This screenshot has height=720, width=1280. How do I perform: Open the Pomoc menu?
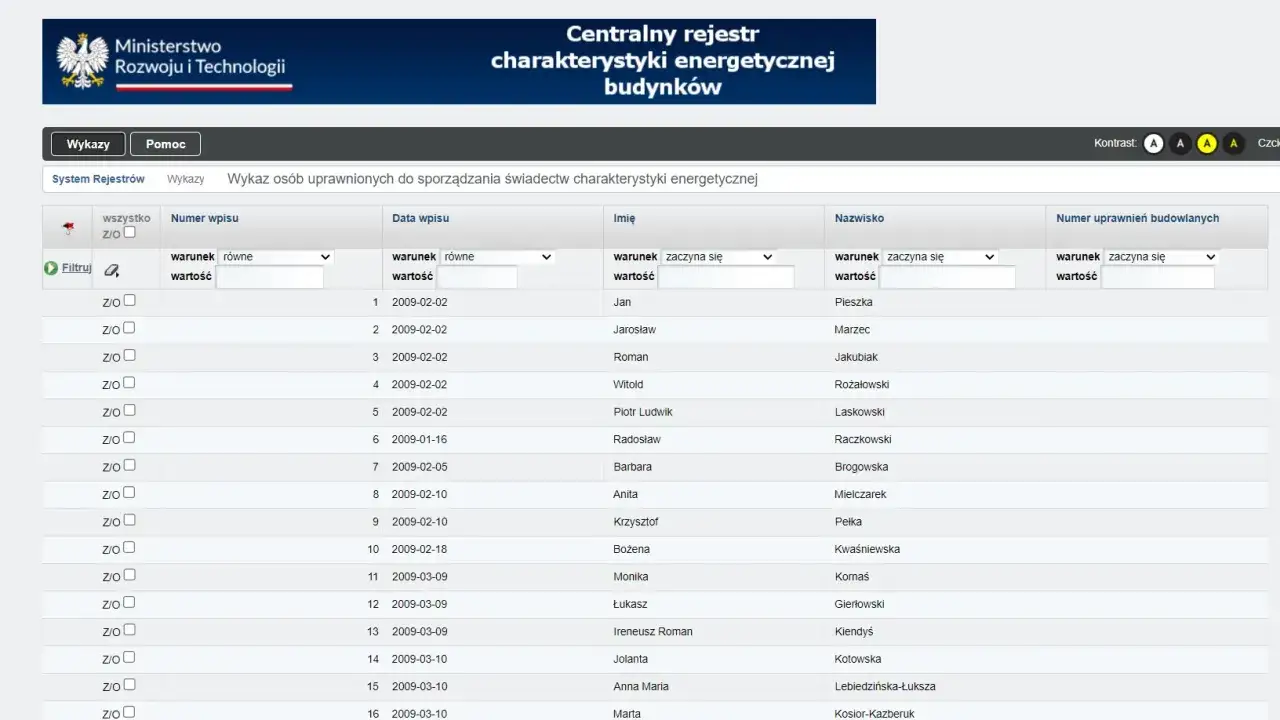pos(166,144)
